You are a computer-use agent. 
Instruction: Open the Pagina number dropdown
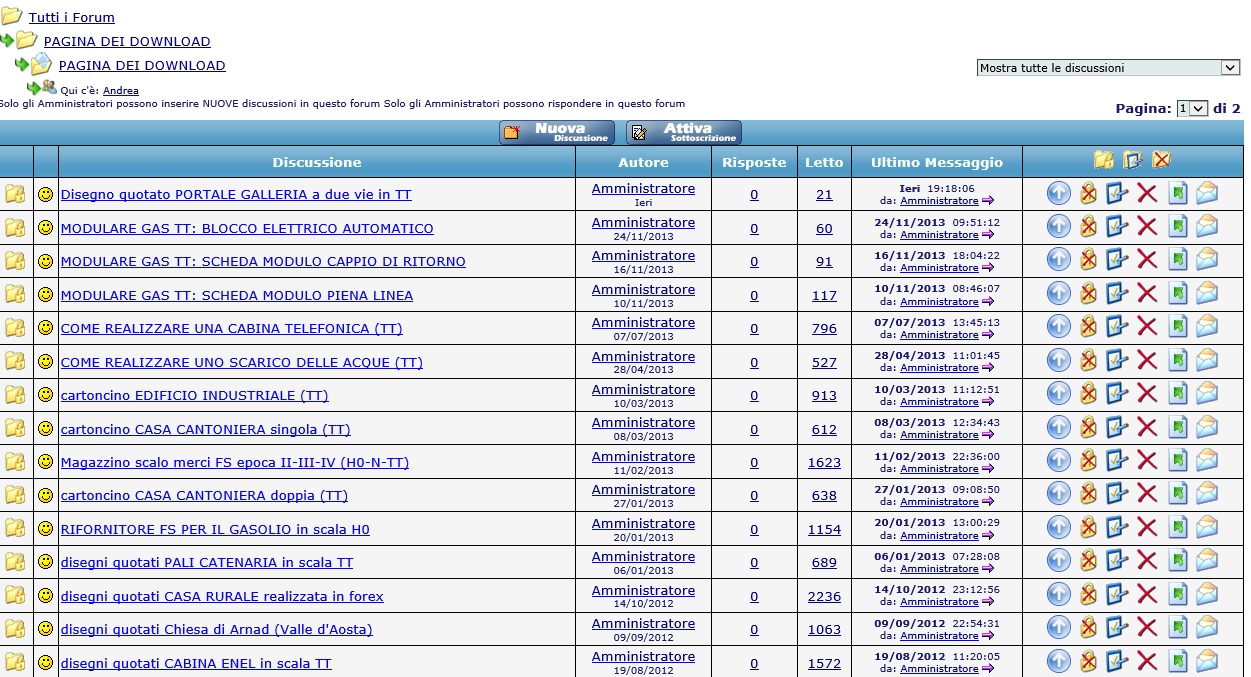coord(1193,108)
